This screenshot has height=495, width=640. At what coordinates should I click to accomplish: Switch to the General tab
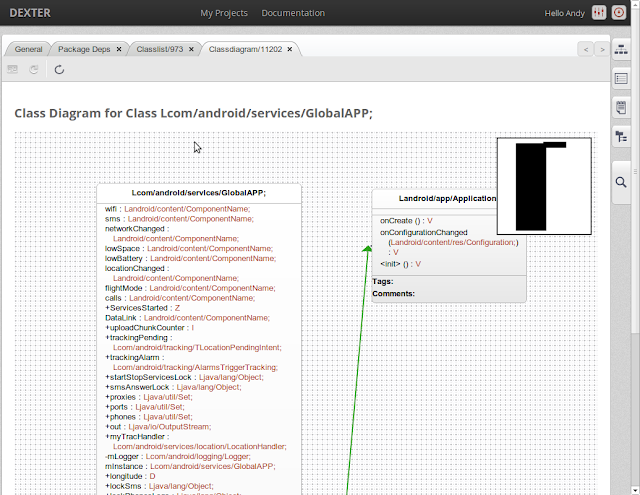pos(28,49)
